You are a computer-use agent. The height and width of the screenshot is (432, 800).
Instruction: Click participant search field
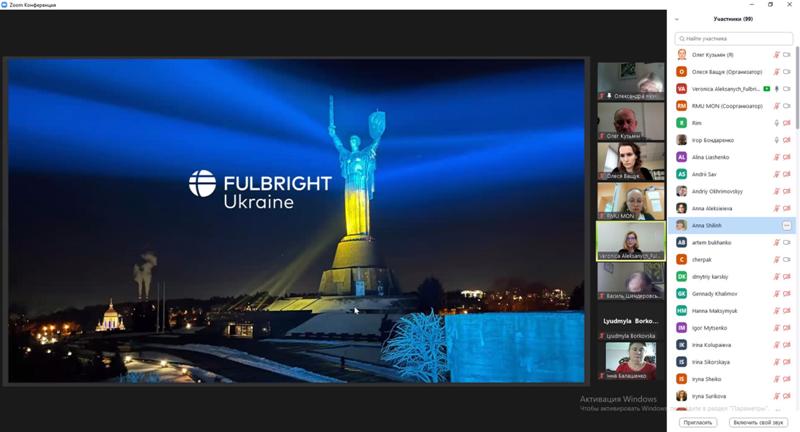(x=734, y=38)
